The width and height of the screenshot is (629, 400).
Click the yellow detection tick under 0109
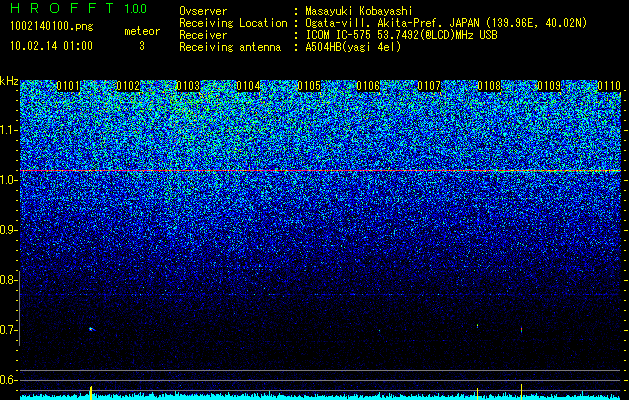point(521,392)
